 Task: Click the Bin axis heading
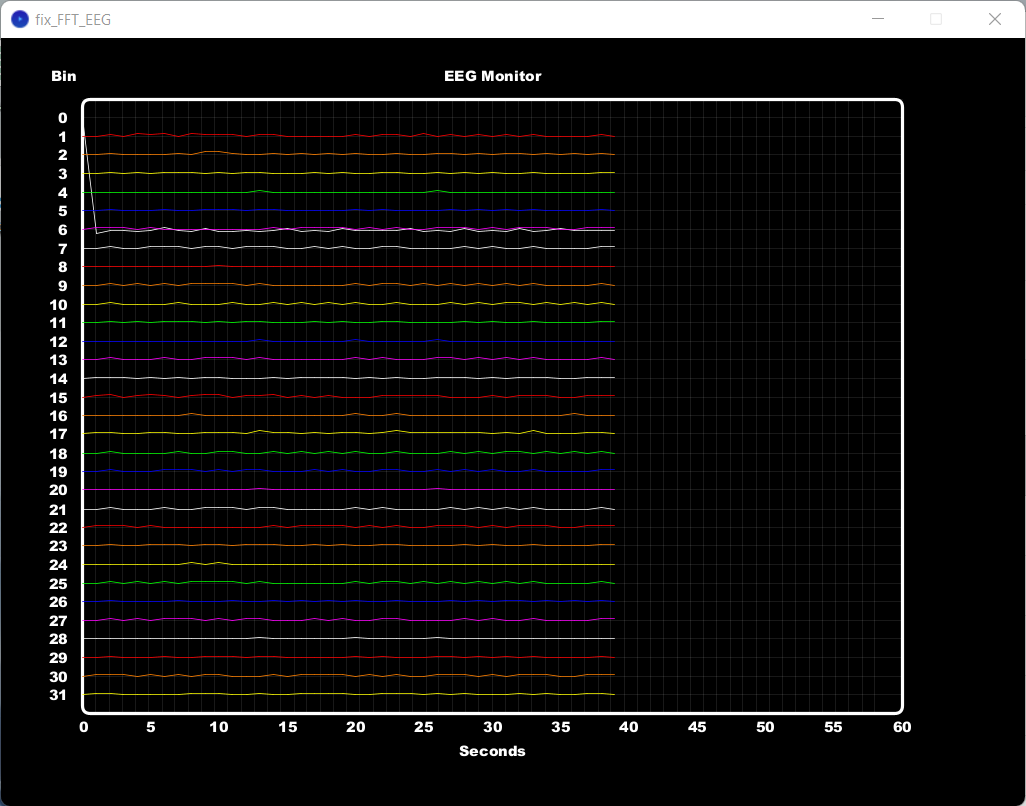[x=63, y=76]
